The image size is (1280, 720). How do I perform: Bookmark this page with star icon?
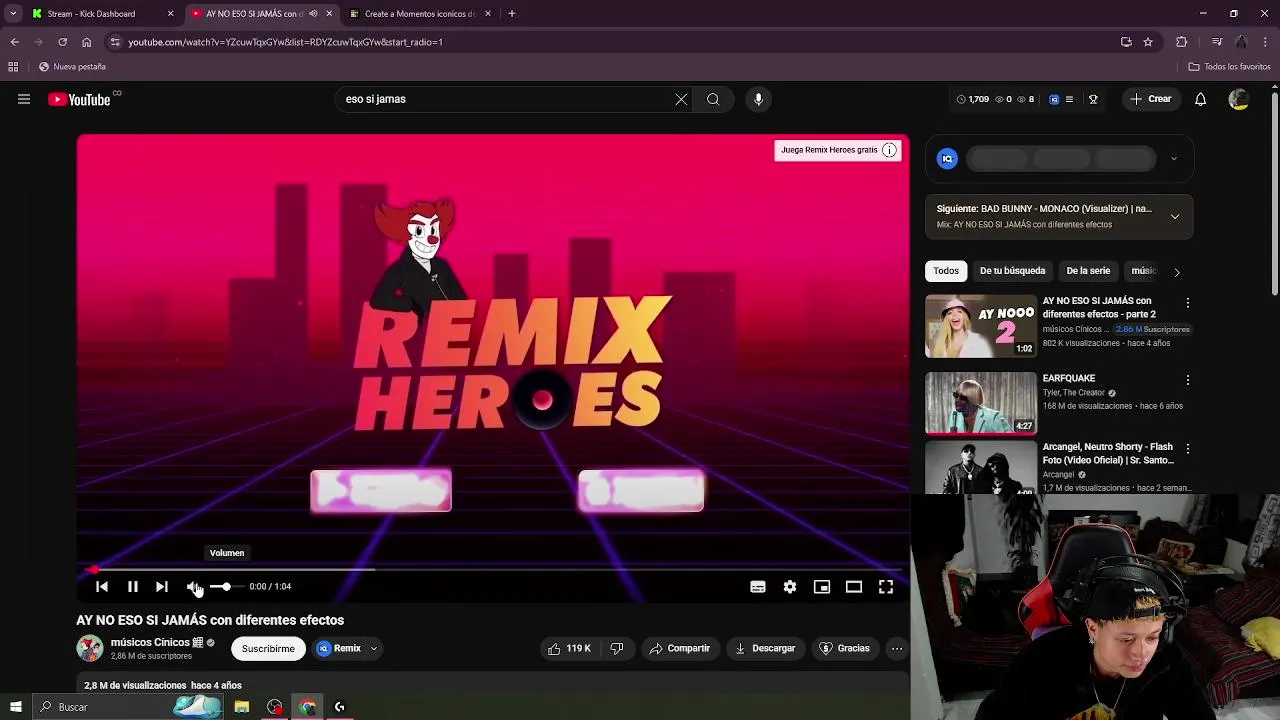point(1148,42)
